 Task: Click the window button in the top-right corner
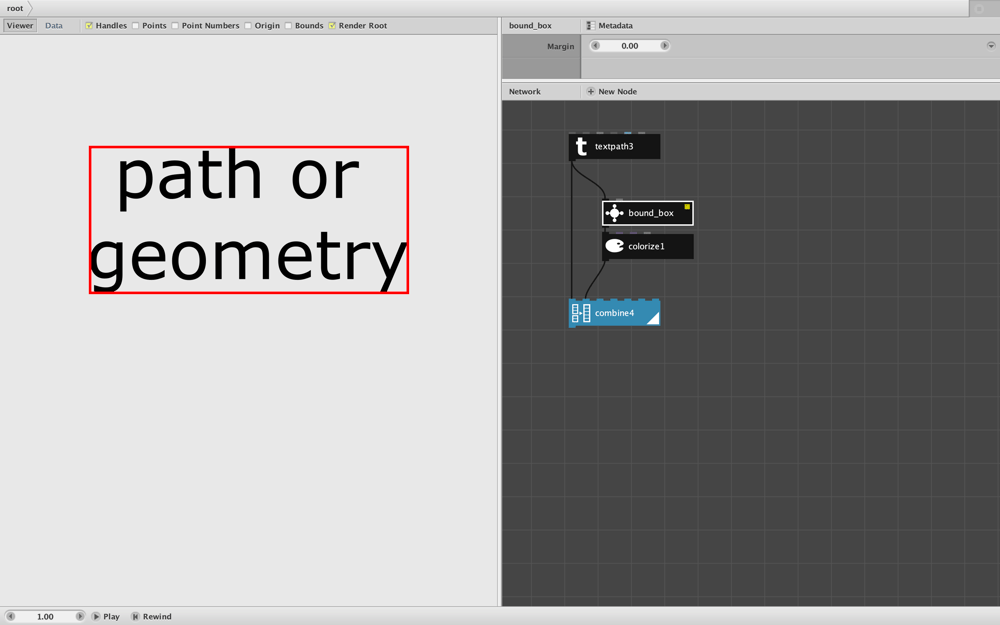click(x=979, y=8)
